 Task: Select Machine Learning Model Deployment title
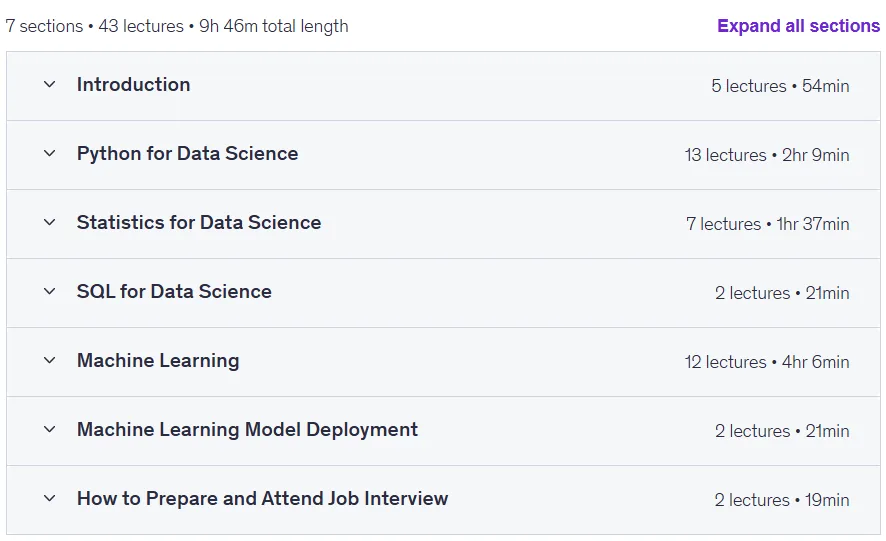coord(247,430)
